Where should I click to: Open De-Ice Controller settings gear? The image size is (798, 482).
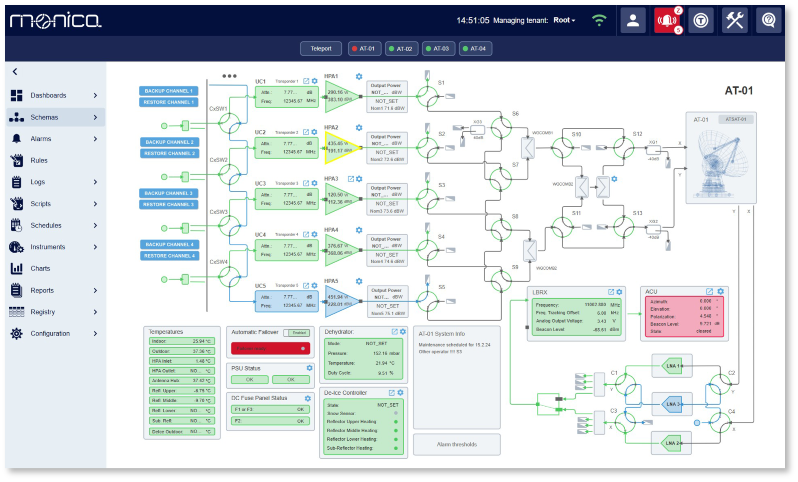(401, 392)
